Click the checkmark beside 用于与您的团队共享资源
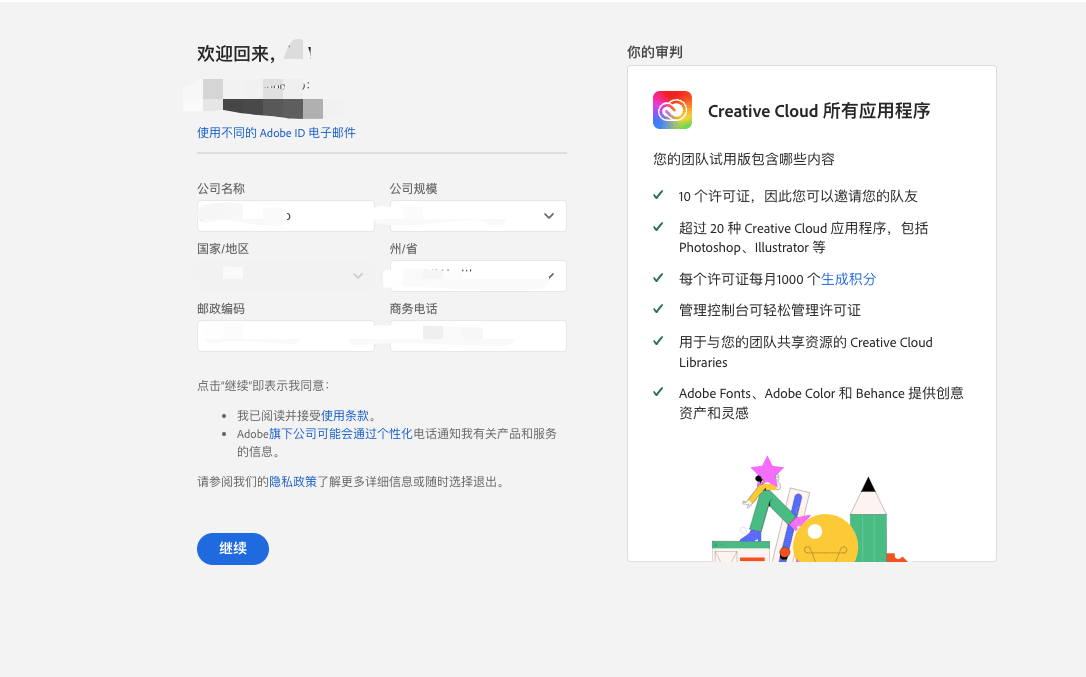Image resolution: width=1086 pixels, height=677 pixels. [659, 341]
